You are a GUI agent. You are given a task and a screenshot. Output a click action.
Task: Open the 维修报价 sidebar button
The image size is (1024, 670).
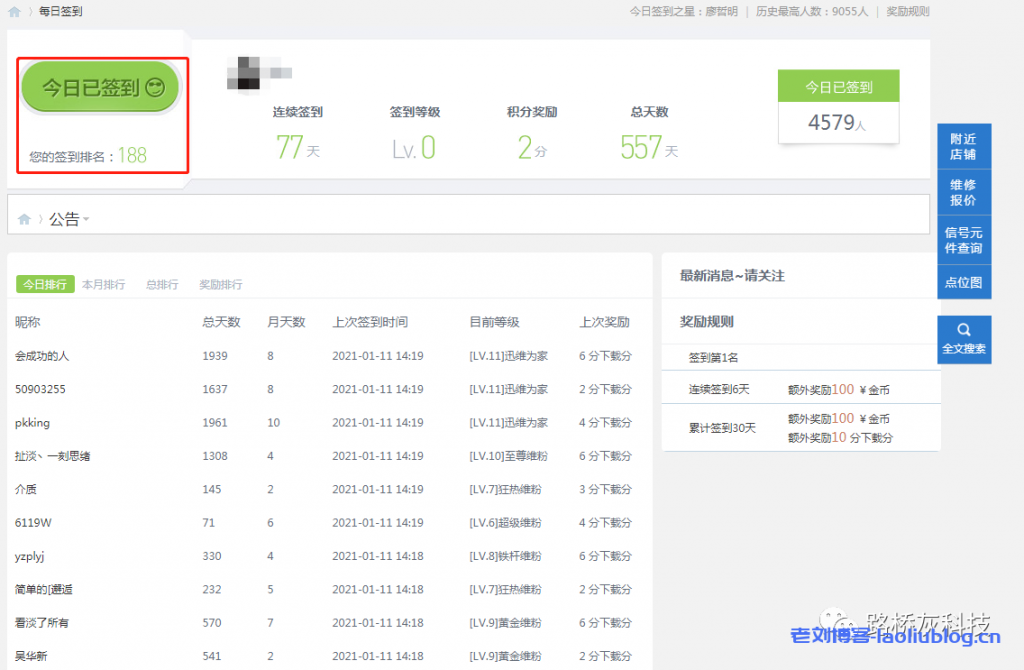coord(964,192)
